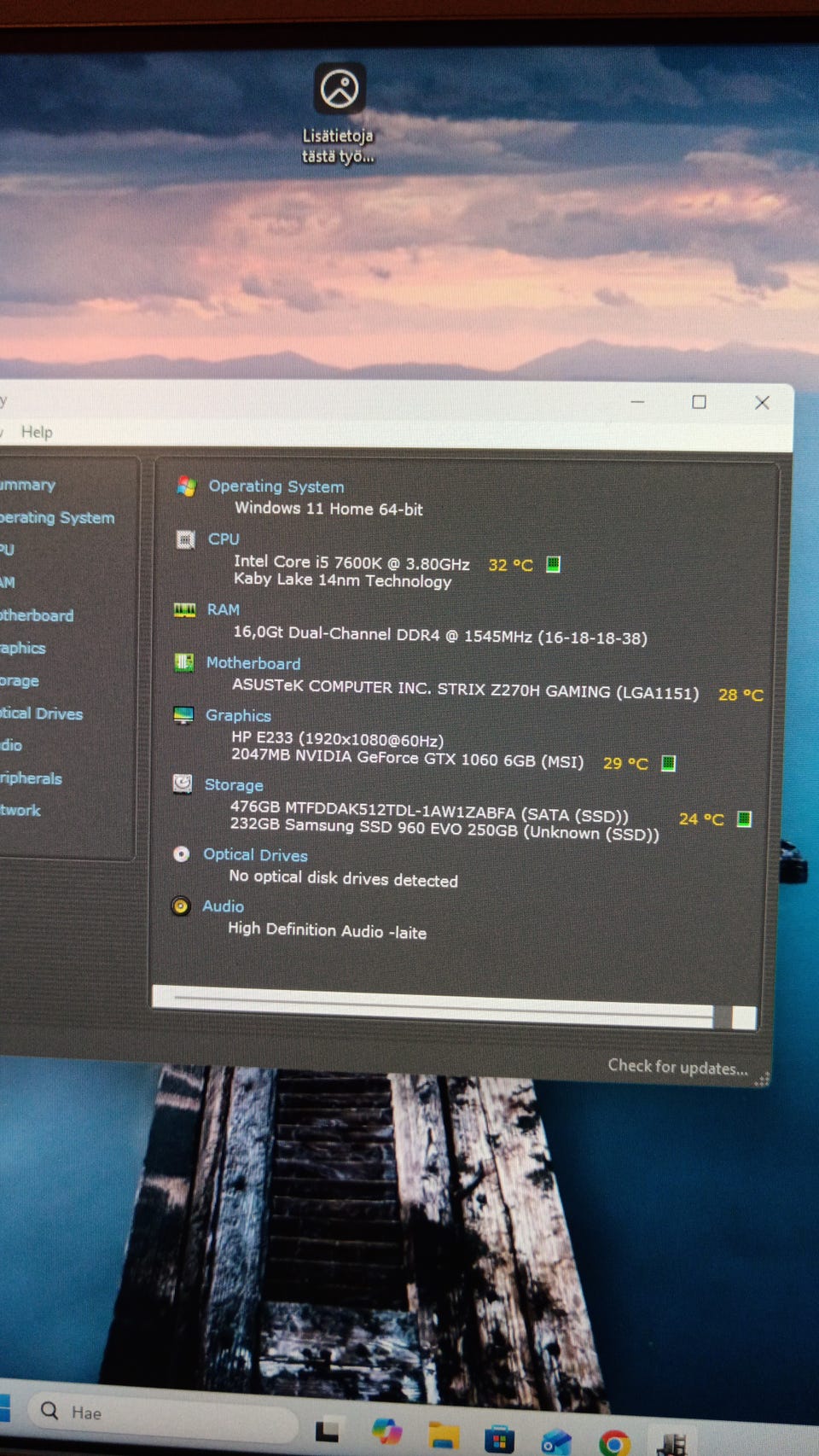Maximize the Speccy window
Viewport: 819px width, 1456px height.
click(x=699, y=402)
